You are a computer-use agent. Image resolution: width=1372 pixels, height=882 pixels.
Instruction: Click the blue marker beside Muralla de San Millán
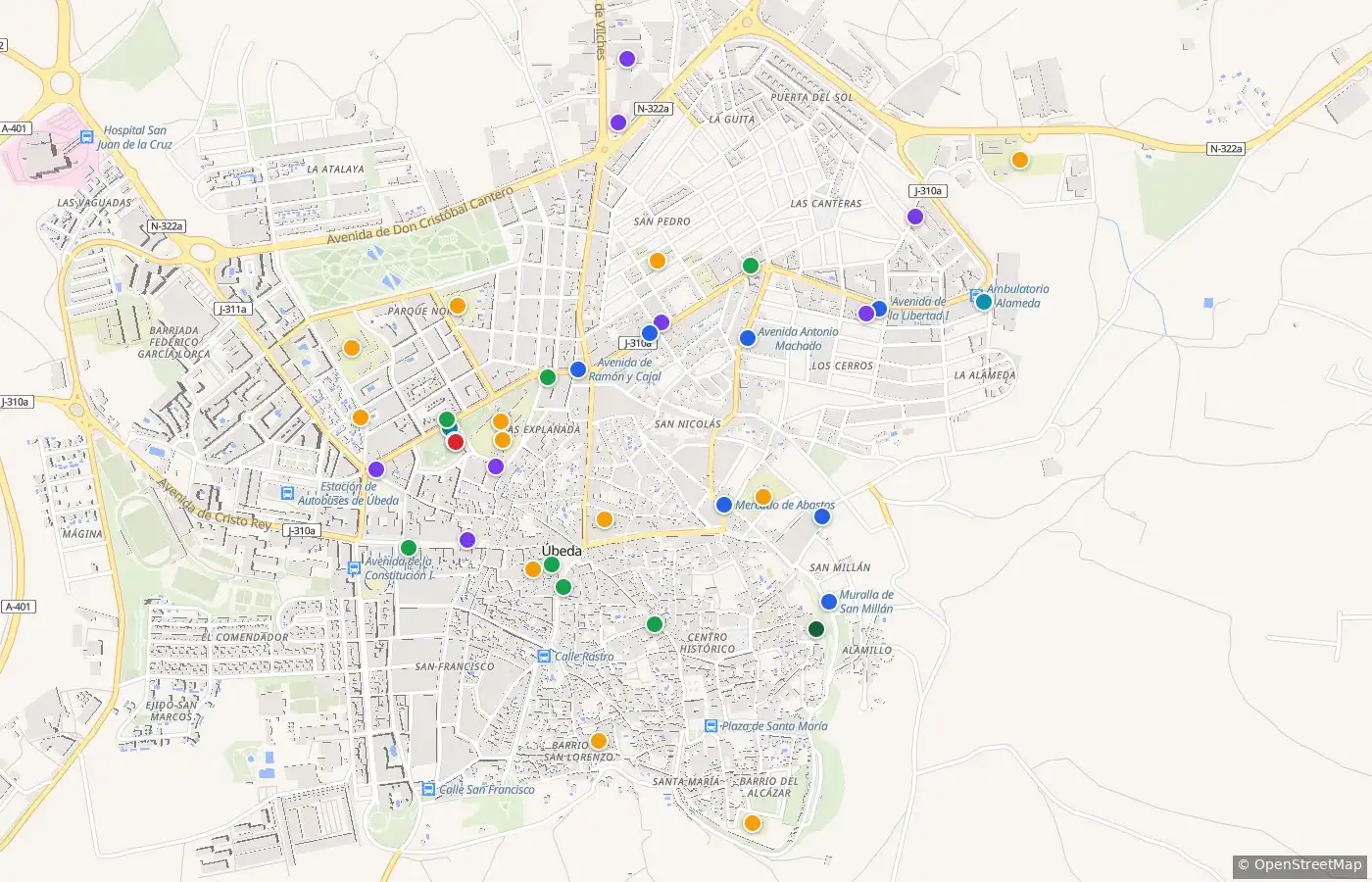click(x=829, y=602)
